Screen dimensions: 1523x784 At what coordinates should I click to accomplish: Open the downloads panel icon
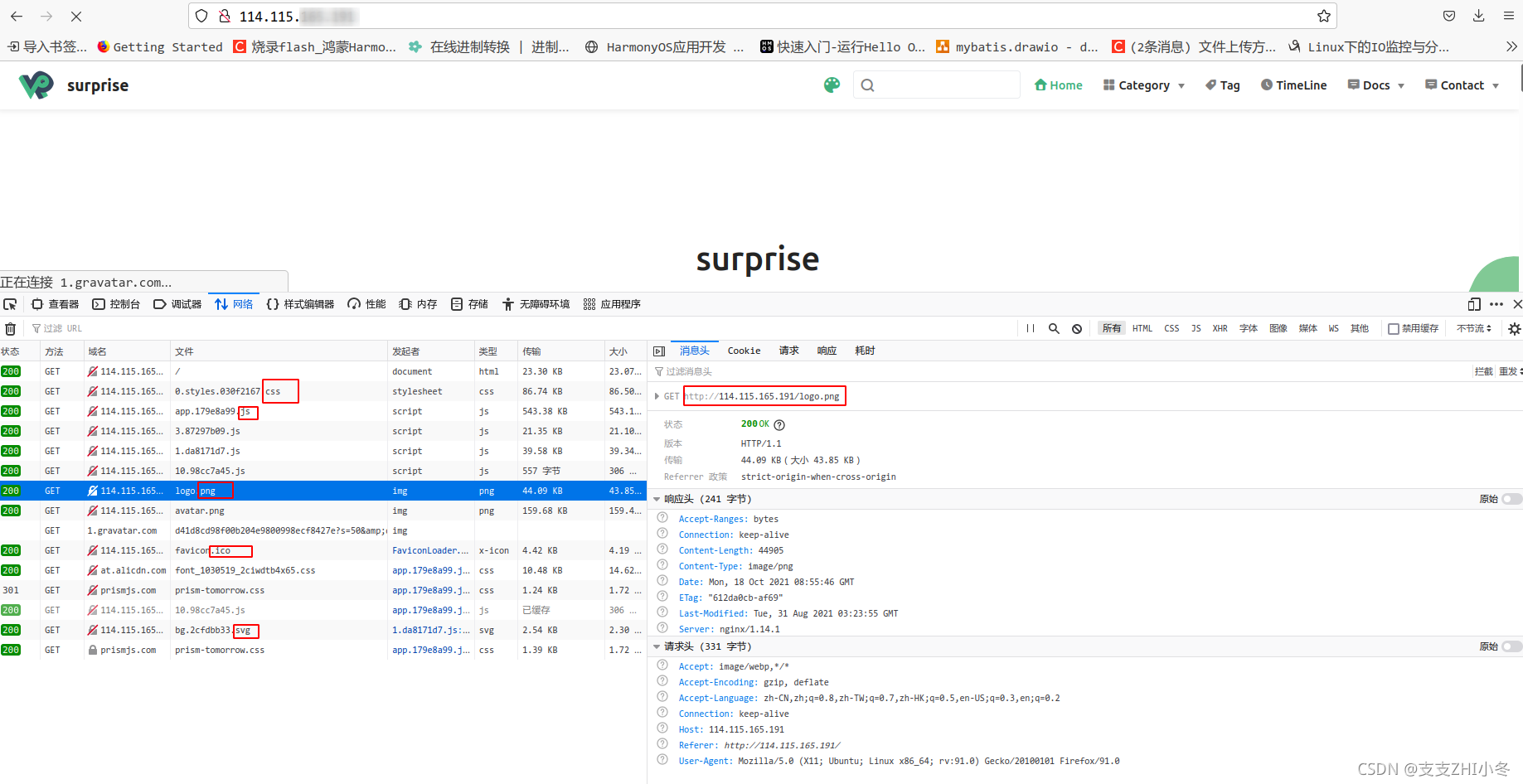click(x=1478, y=16)
